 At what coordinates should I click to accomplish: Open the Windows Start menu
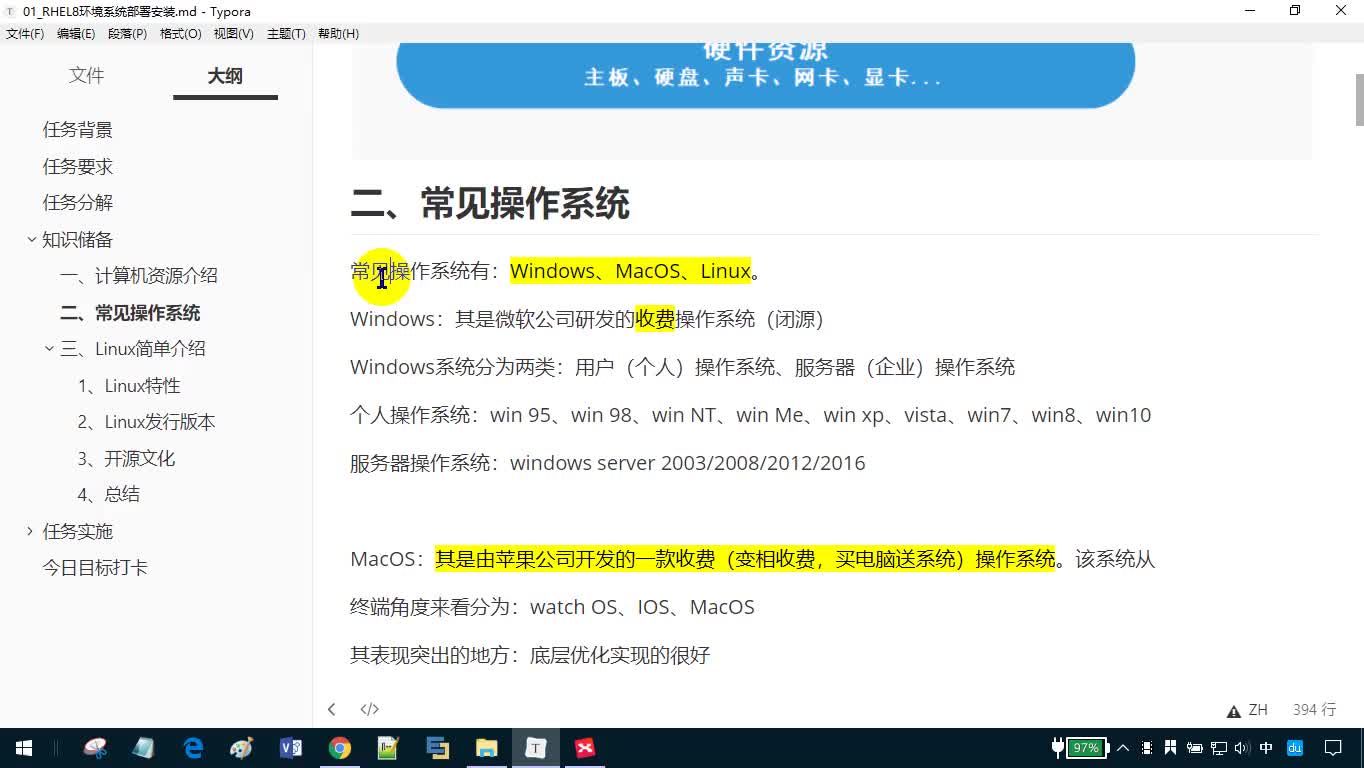click(x=24, y=747)
